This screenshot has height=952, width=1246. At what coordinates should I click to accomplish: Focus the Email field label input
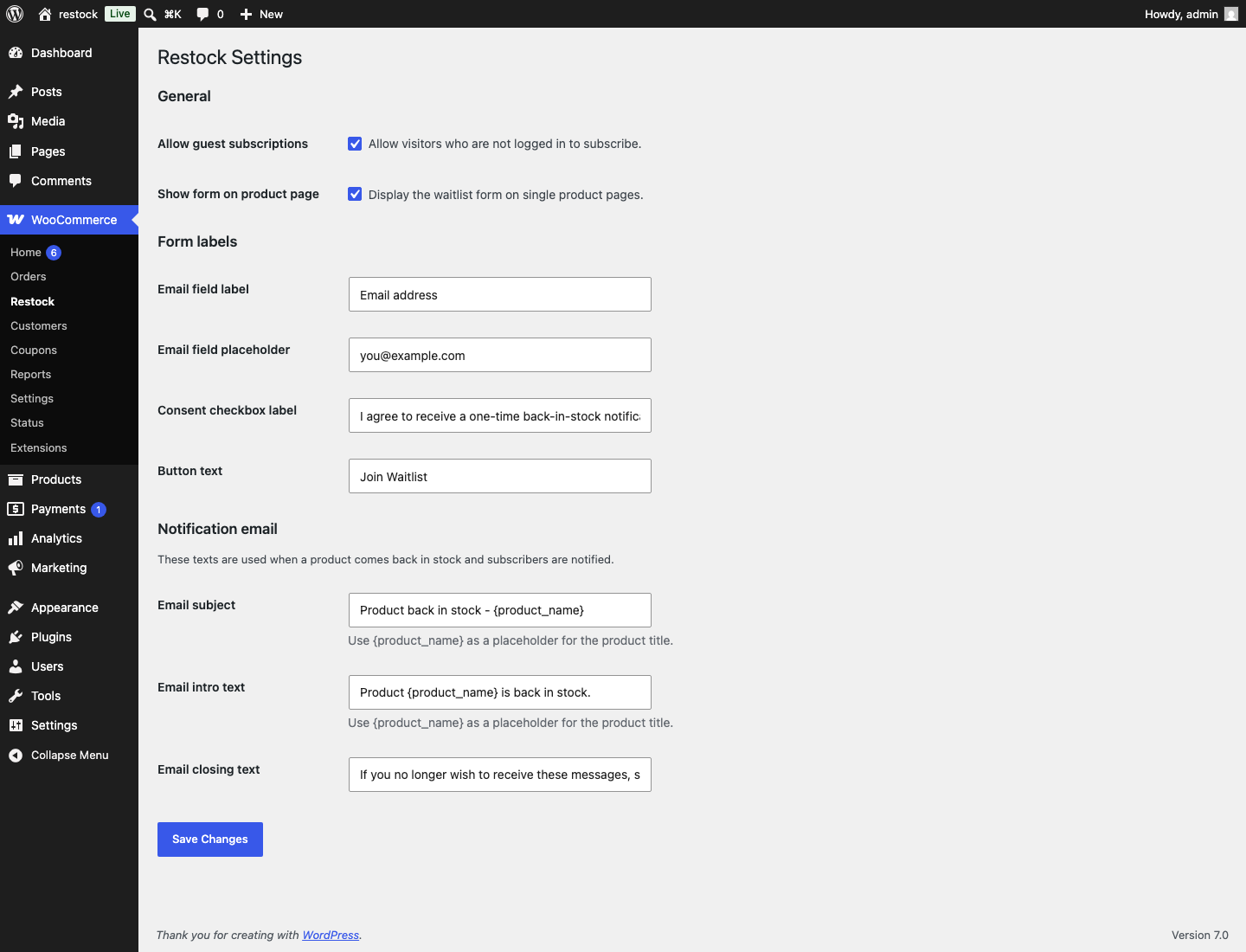[500, 294]
